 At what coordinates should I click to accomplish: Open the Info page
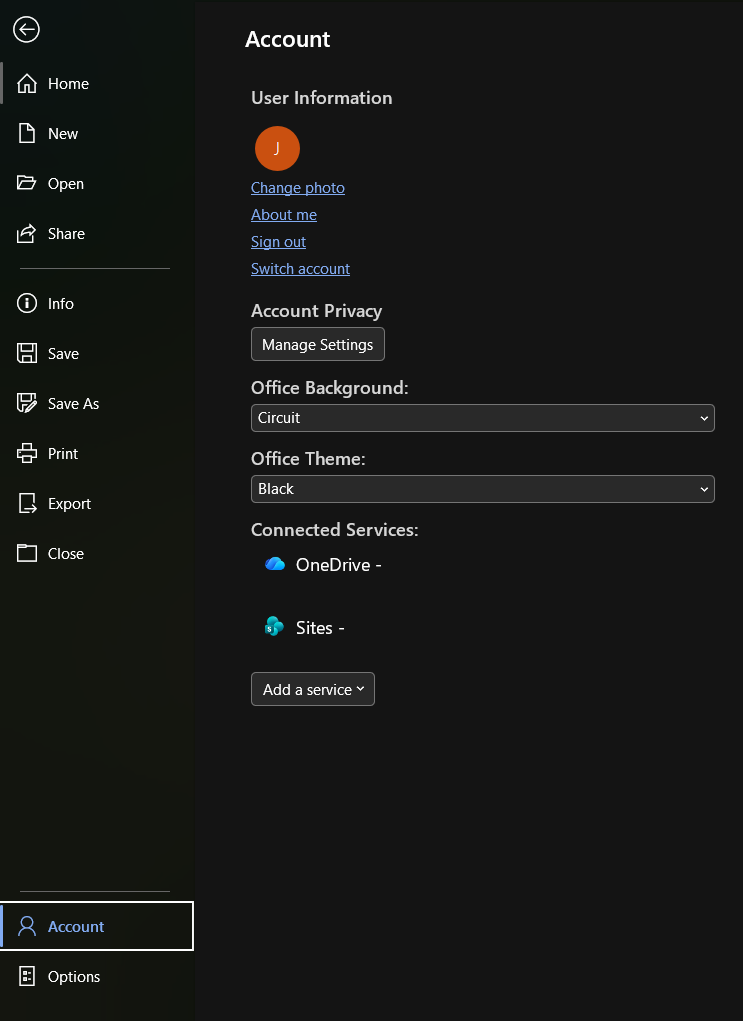(97, 303)
